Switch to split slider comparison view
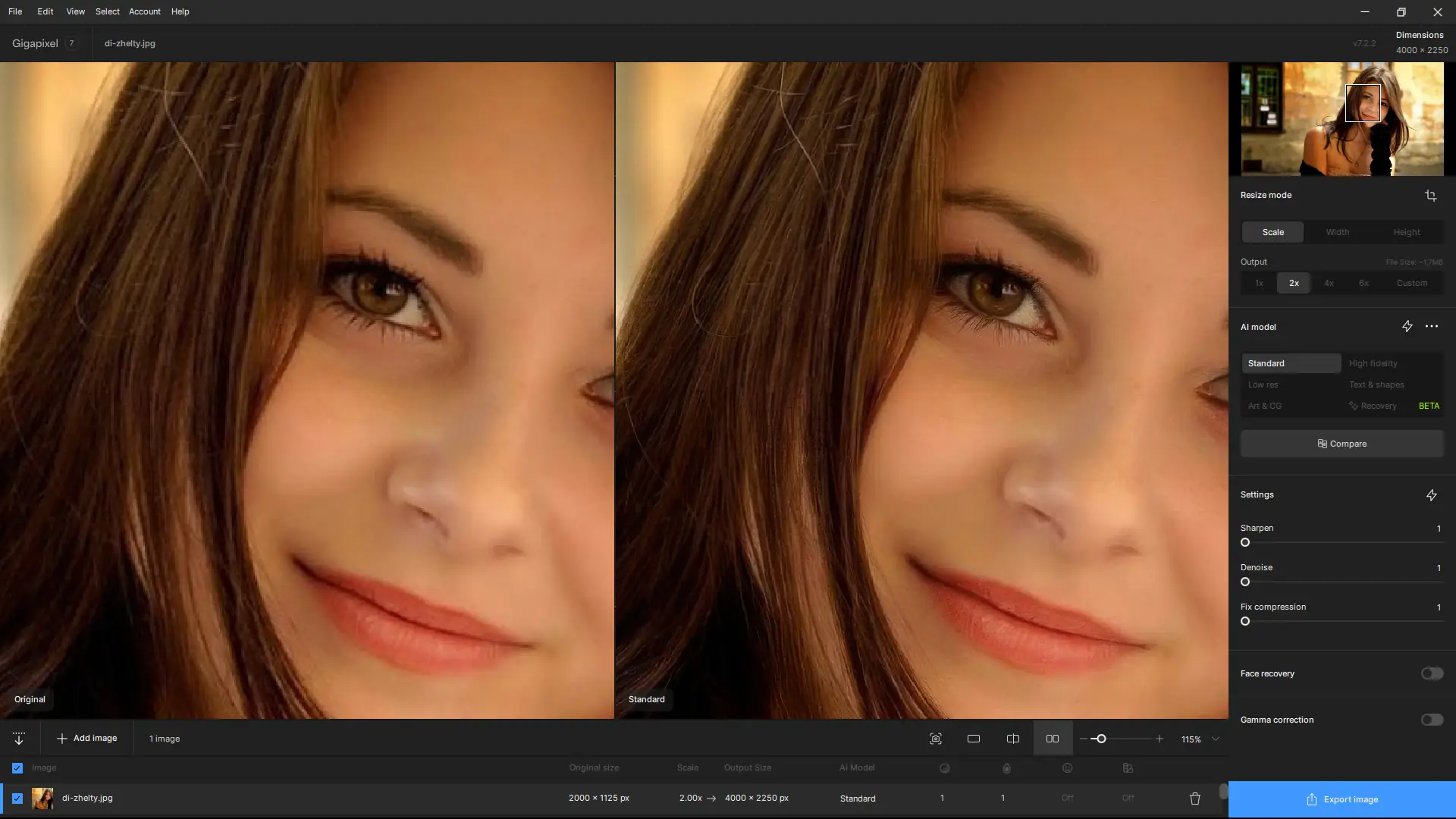The height and width of the screenshot is (819, 1456). [x=1012, y=739]
